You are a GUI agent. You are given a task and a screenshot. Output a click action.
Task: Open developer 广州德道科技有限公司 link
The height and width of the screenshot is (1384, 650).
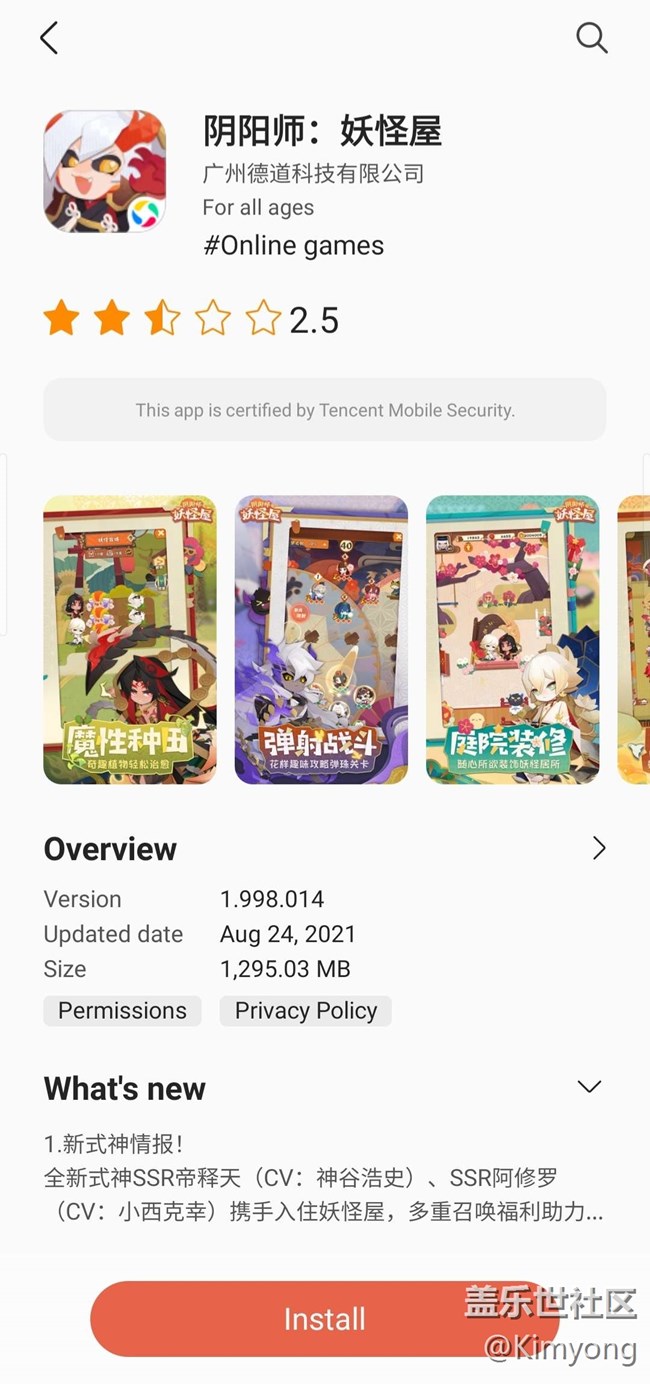pos(313,173)
